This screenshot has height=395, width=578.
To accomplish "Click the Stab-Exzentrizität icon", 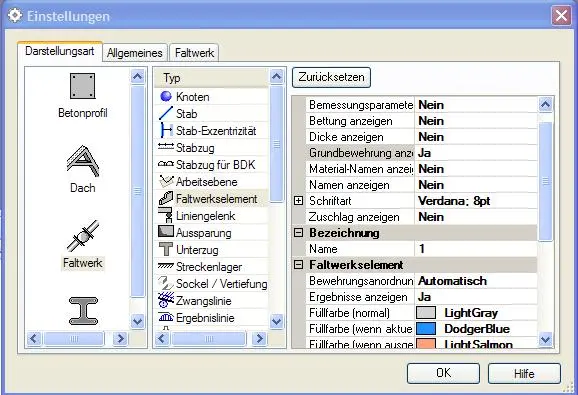I will pos(166,130).
